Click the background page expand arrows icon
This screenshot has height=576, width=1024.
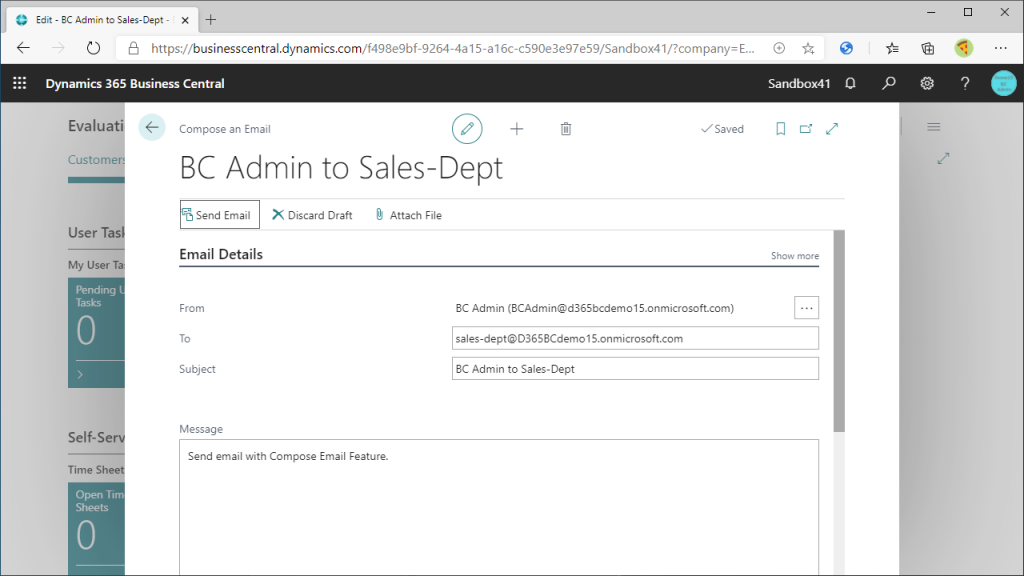[943, 158]
